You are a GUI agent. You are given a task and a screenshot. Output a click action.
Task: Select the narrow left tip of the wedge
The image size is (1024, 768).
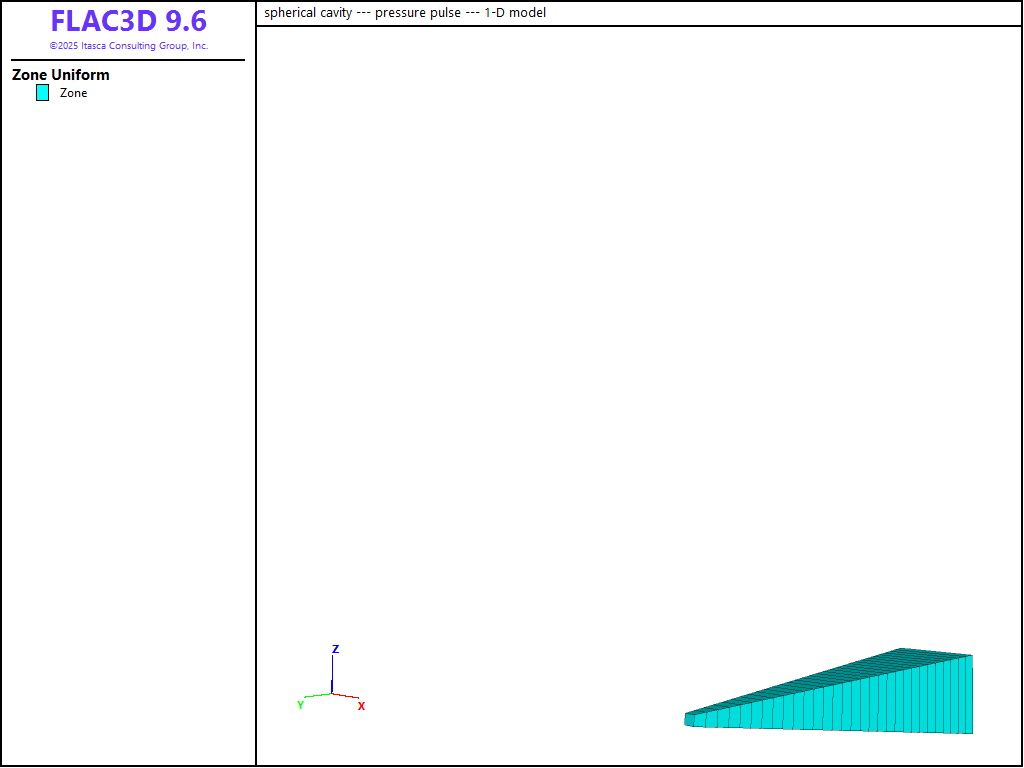tap(689, 719)
